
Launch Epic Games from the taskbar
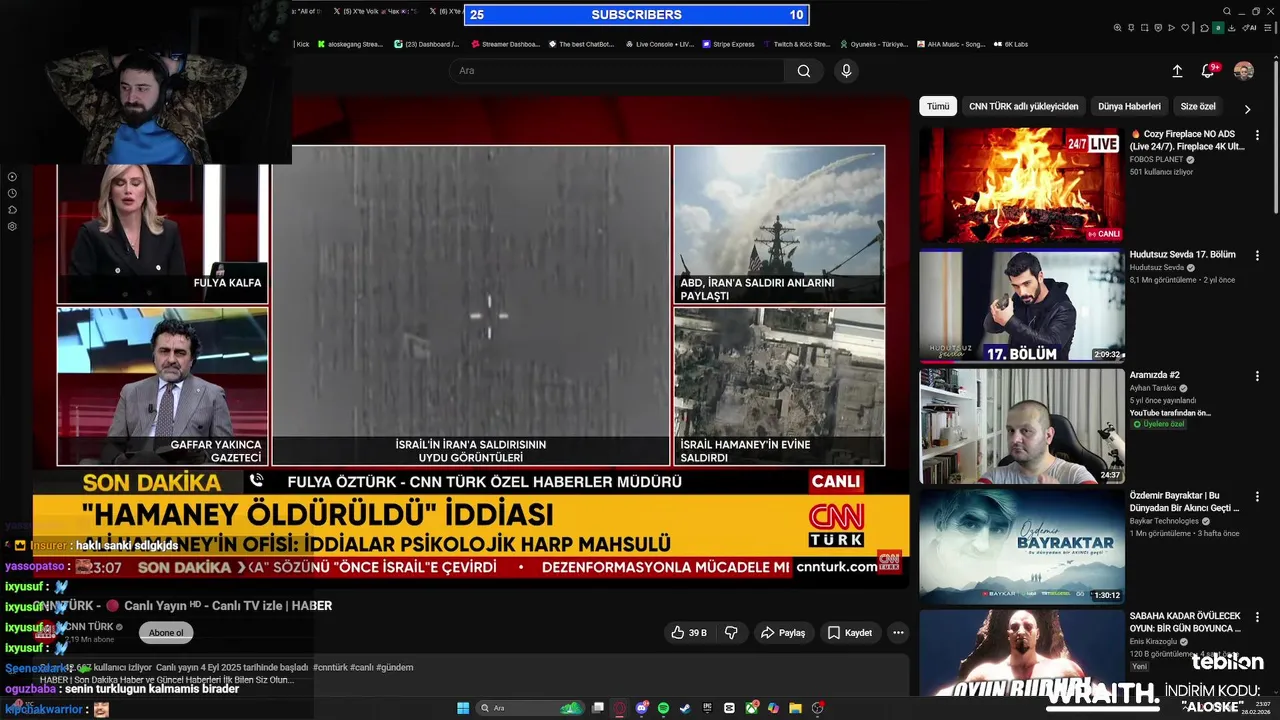tap(707, 708)
